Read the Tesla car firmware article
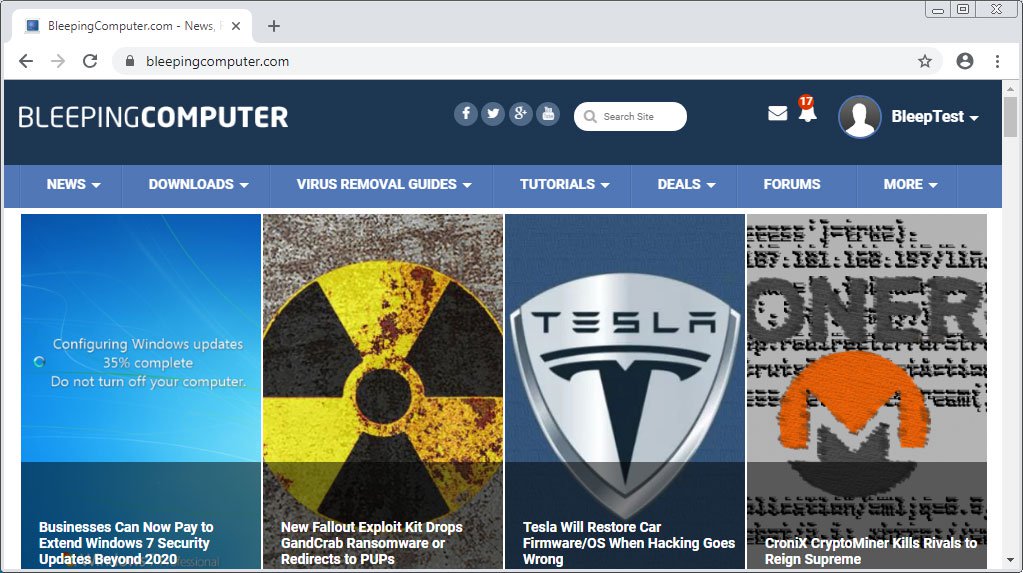Image resolution: width=1023 pixels, height=573 pixels. [x=628, y=542]
